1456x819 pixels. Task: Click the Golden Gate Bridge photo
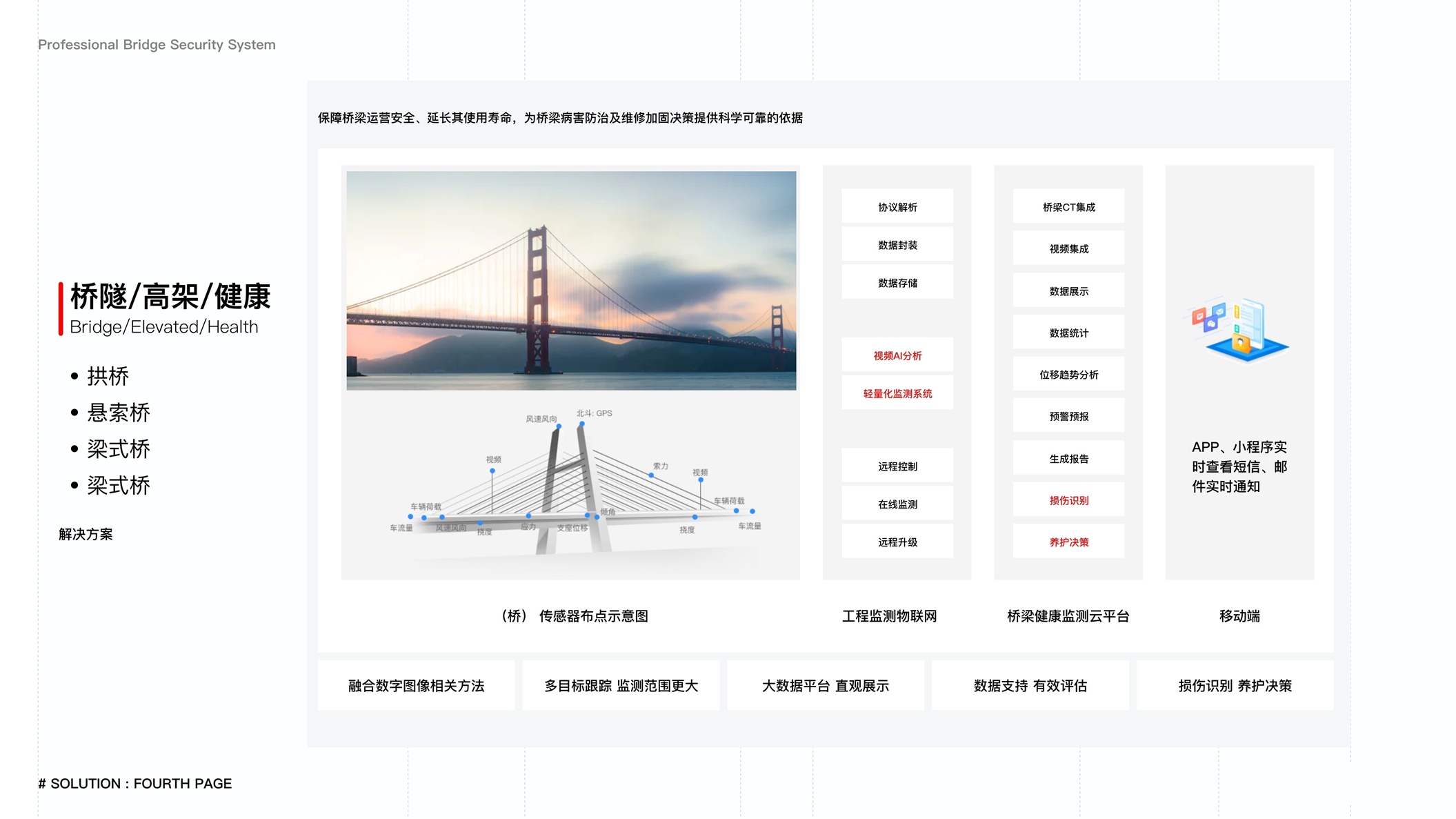(x=571, y=280)
